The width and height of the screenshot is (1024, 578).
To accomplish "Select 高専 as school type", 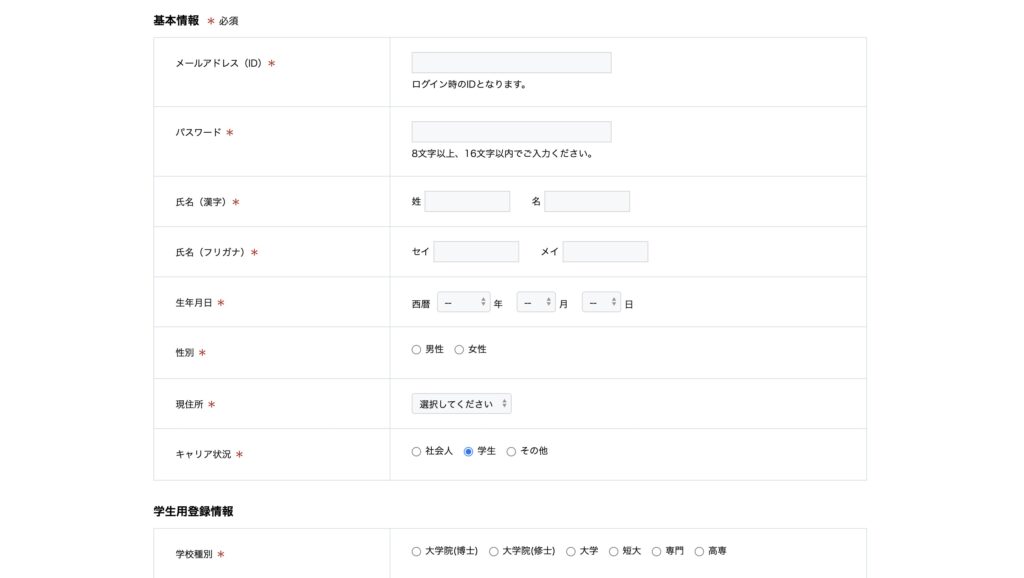I will click(x=700, y=552).
